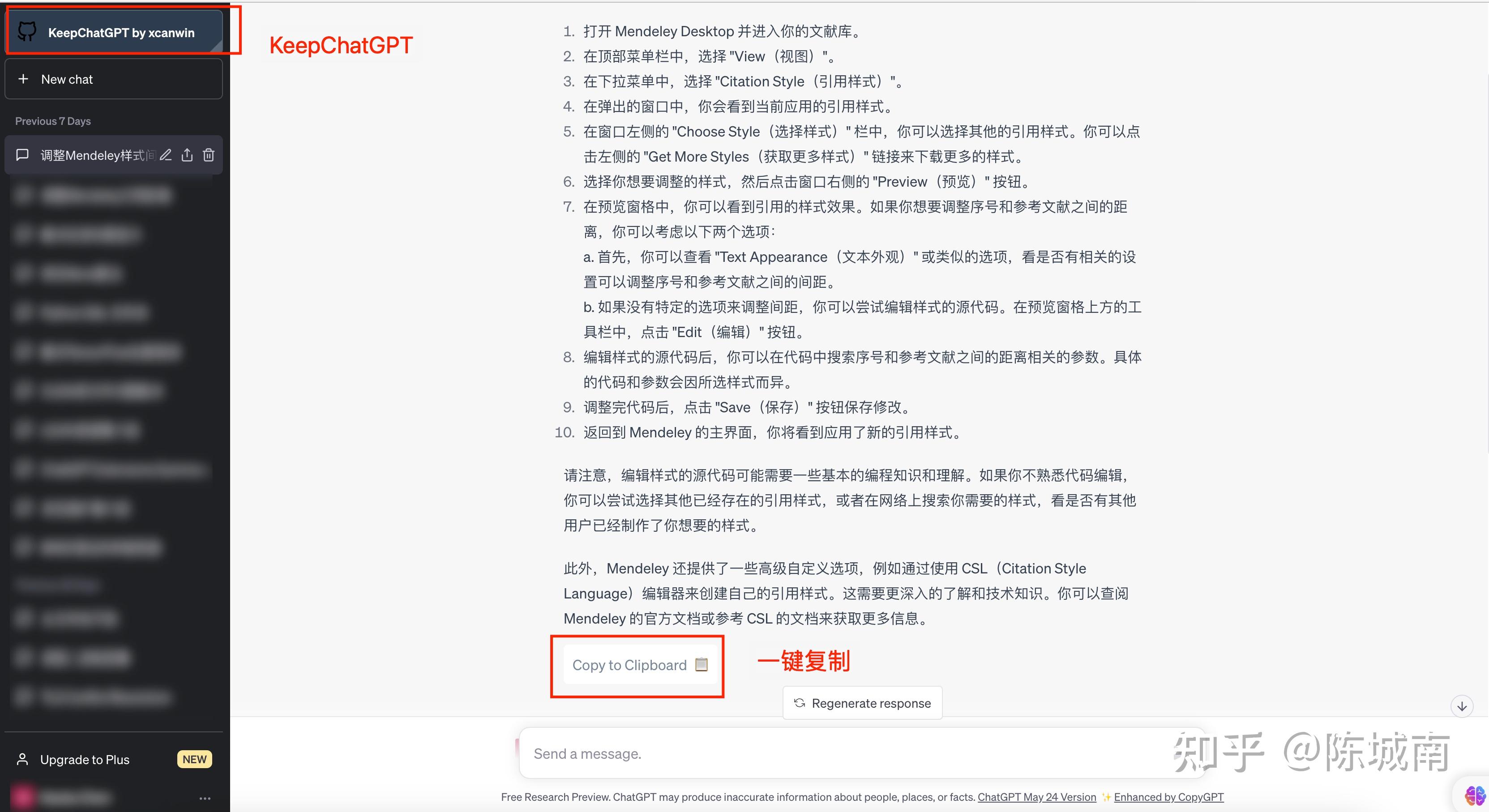Delete the 调整Mendeley样式 chat with trash icon
1489x812 pixels.
pyautogui.click(x=209, y=155)
